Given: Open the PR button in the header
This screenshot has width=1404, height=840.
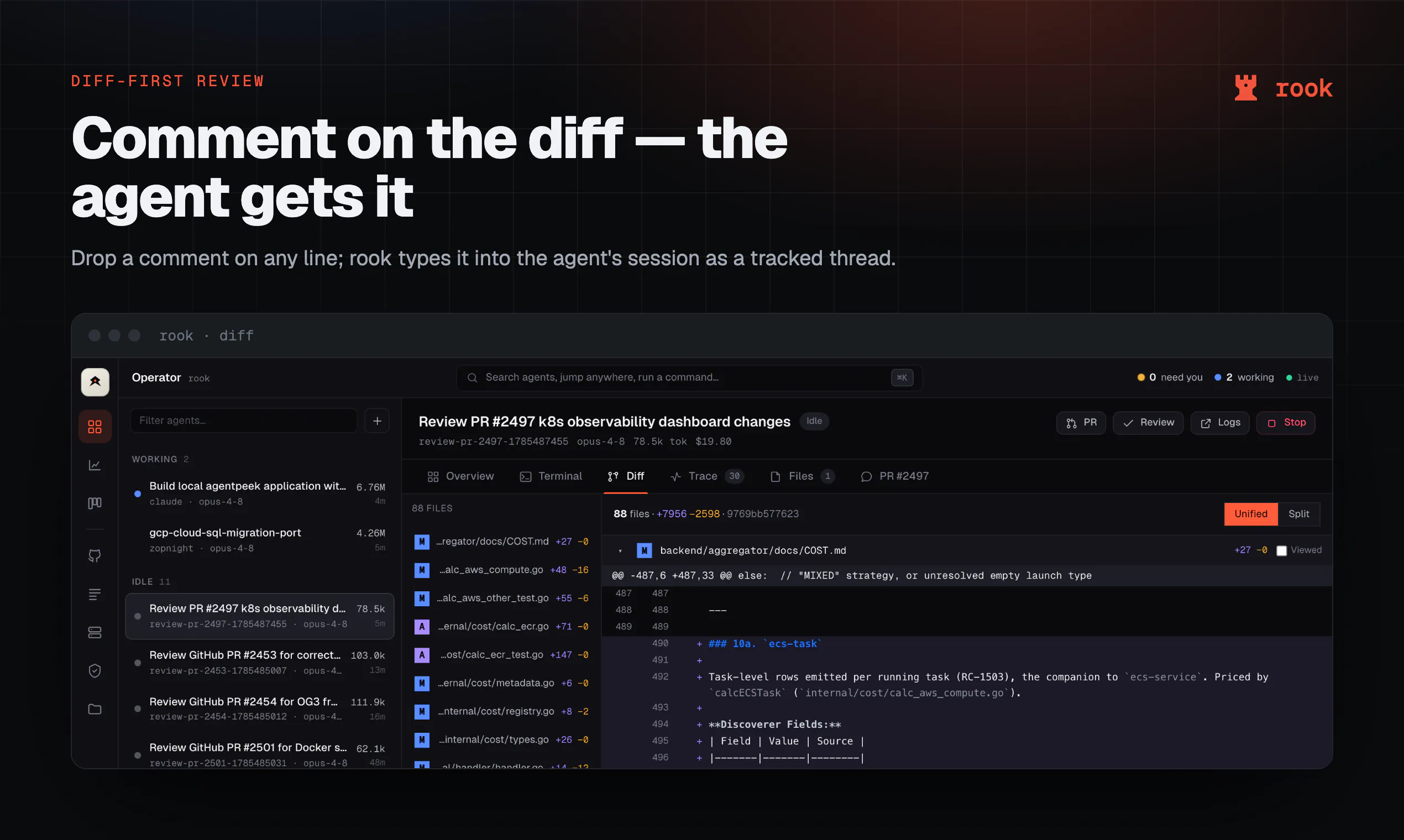Looking at the screenshot, I should coord(1081,423).
